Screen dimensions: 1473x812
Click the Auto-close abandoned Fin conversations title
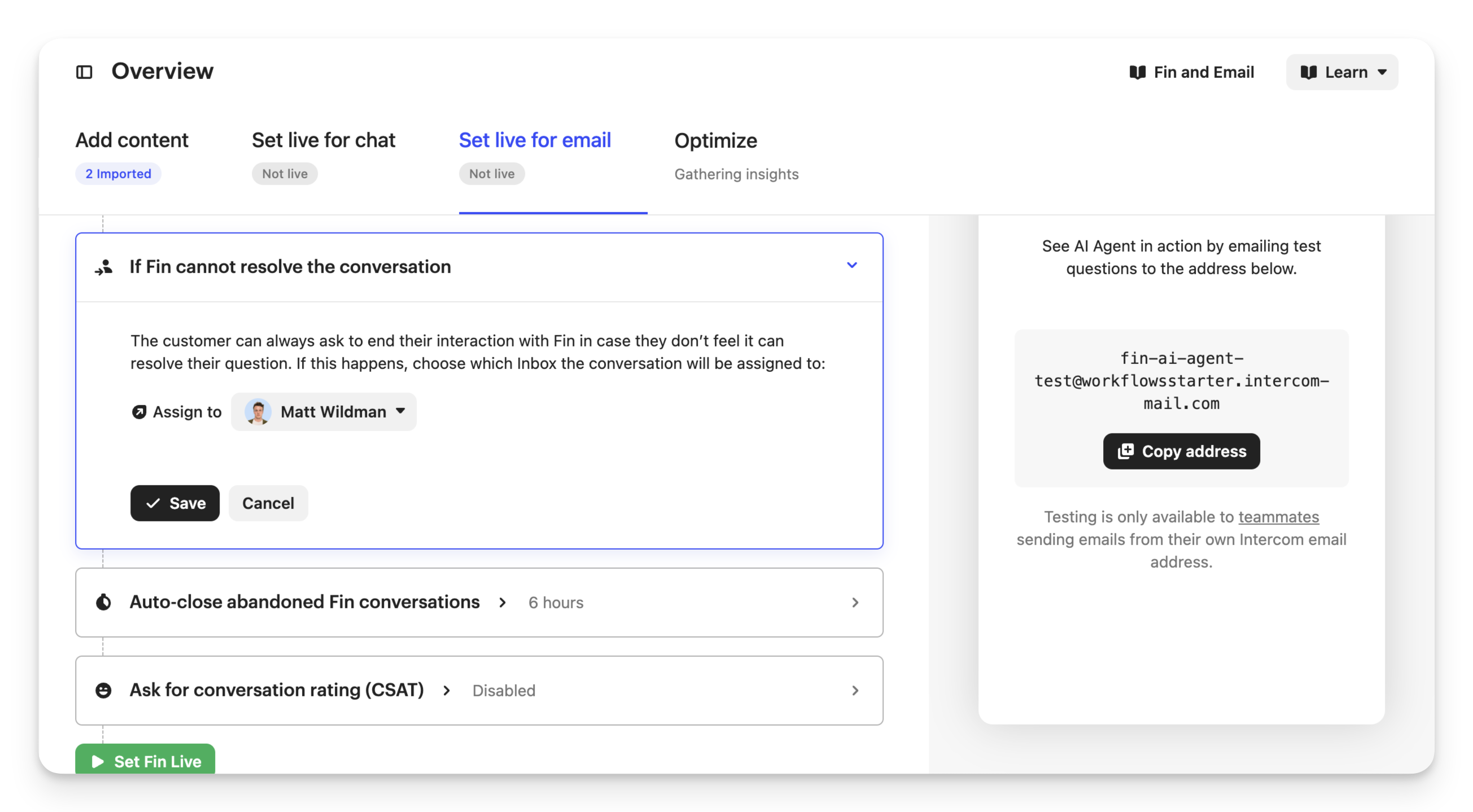coord(304,602)
